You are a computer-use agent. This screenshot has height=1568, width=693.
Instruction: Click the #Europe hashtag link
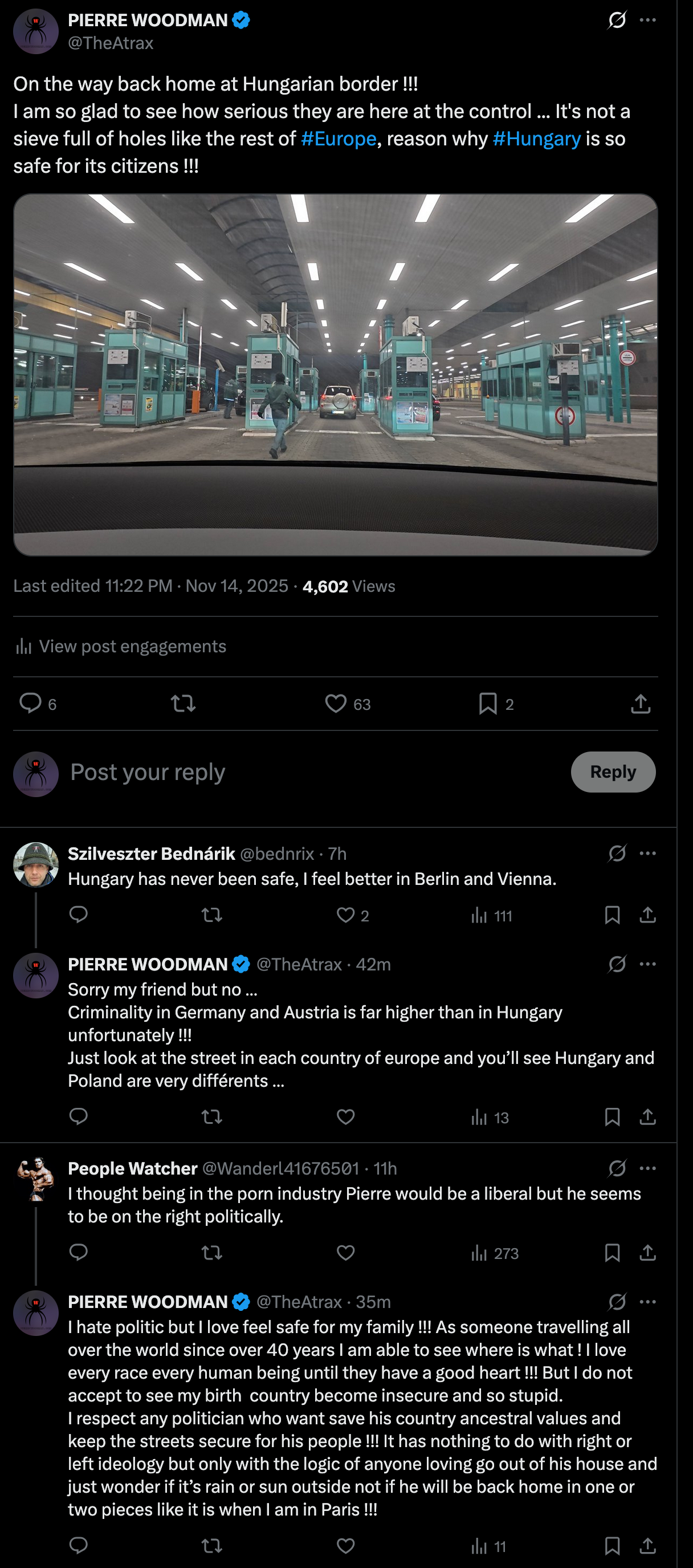(339, 139)
